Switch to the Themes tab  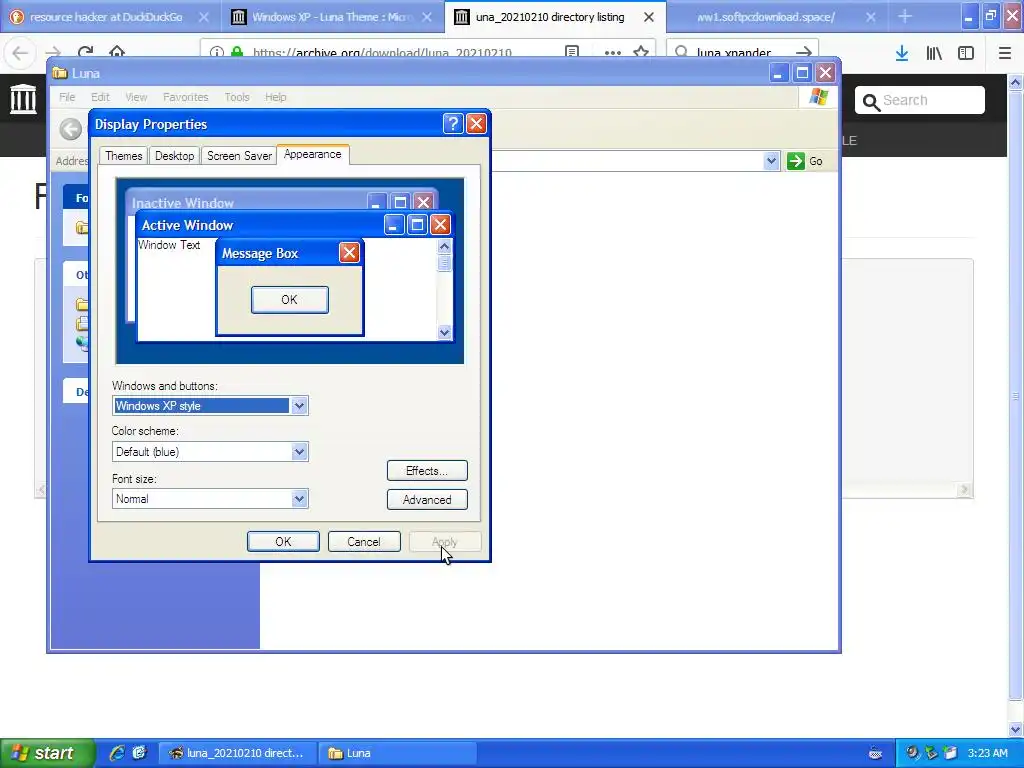tap(123, 156)
